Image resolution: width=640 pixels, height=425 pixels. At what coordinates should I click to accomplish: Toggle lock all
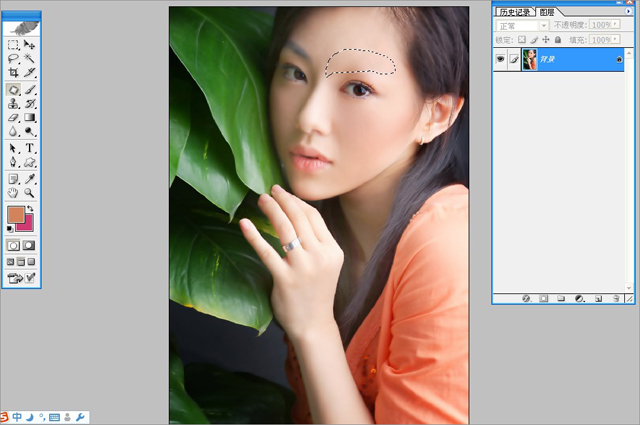pos(558,40)
